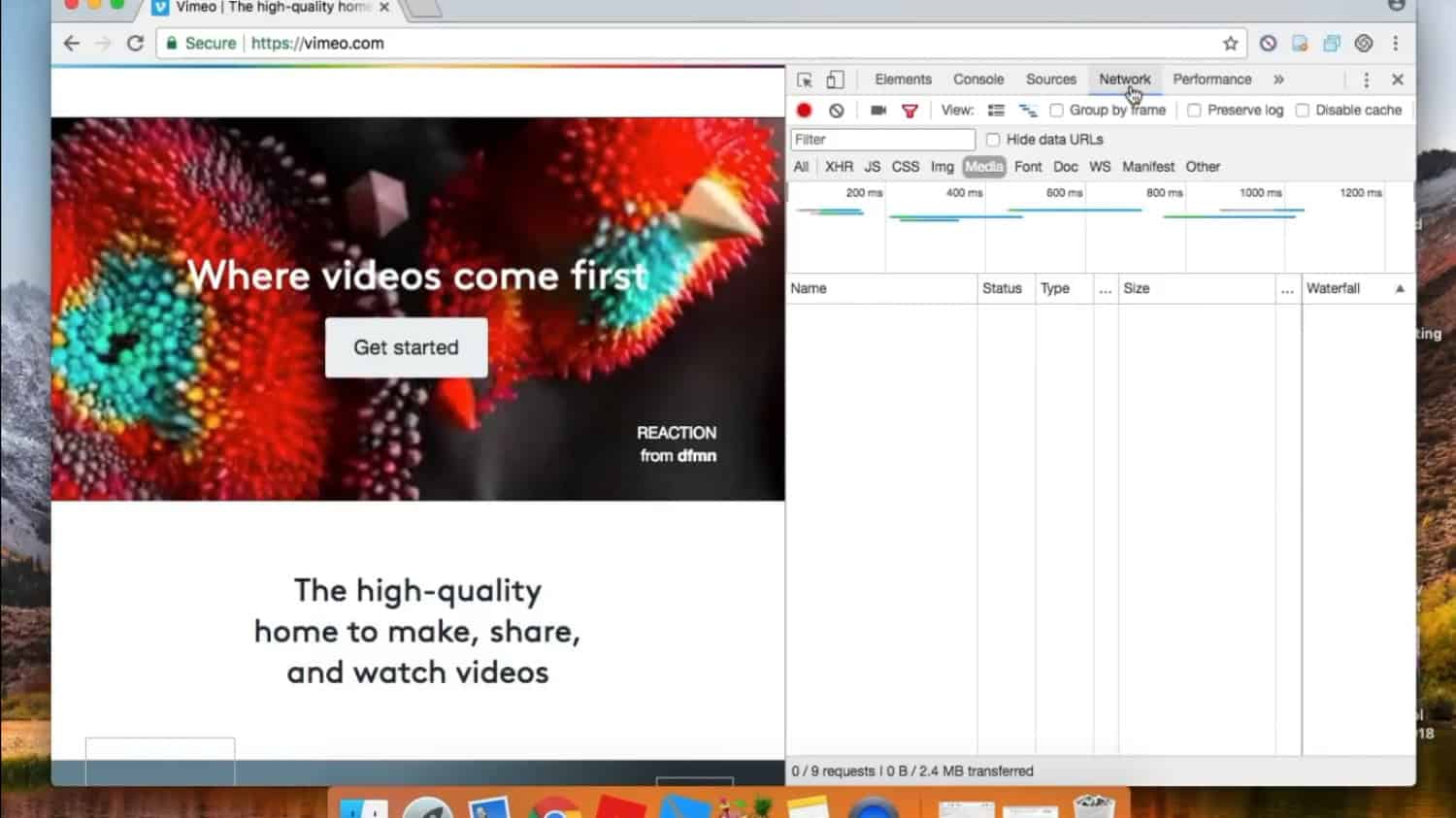Click the browser forward arrow
This screenshot has height=818, width=1456.
103,43
